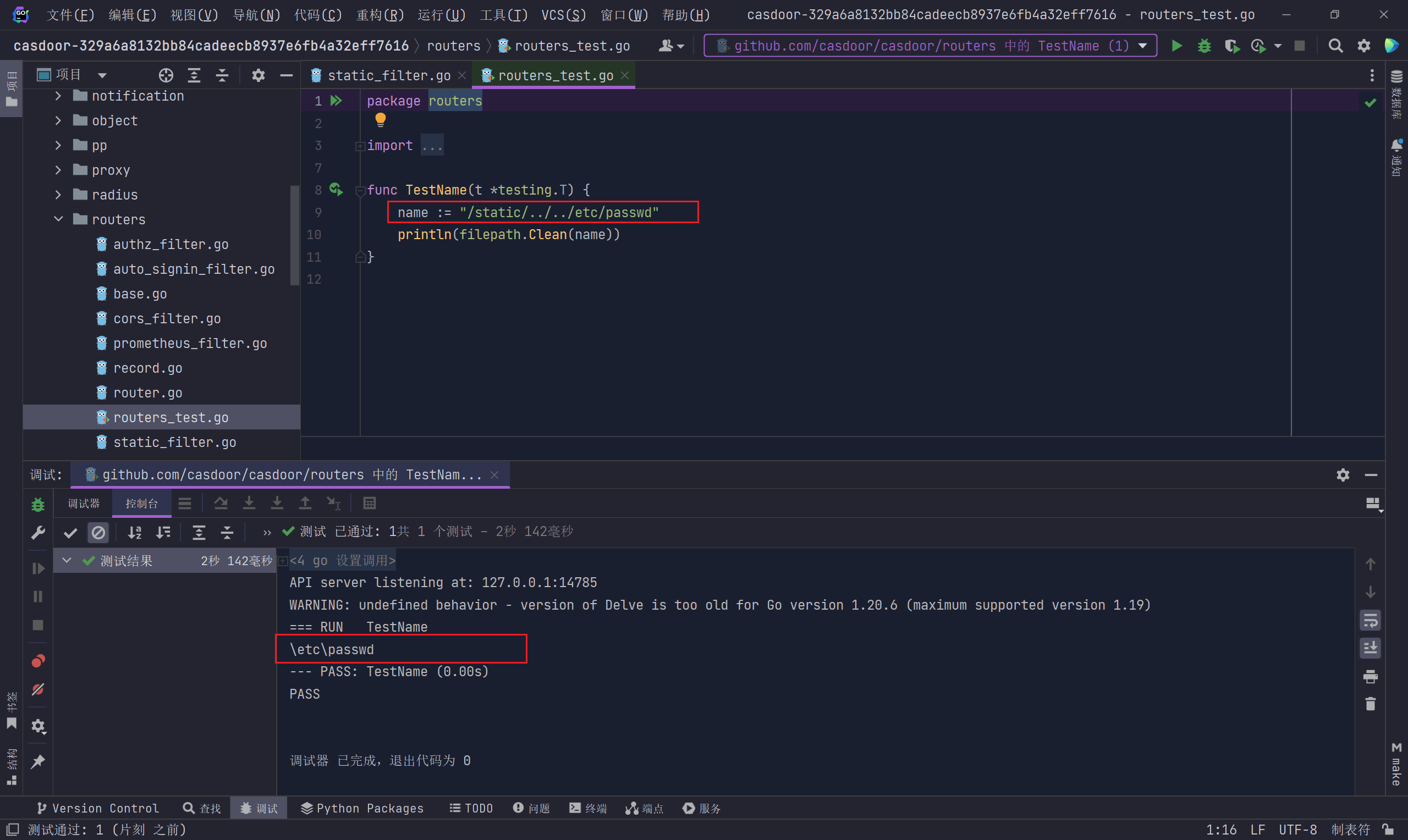Toggle sort tests by duration

tap(163, 533)
